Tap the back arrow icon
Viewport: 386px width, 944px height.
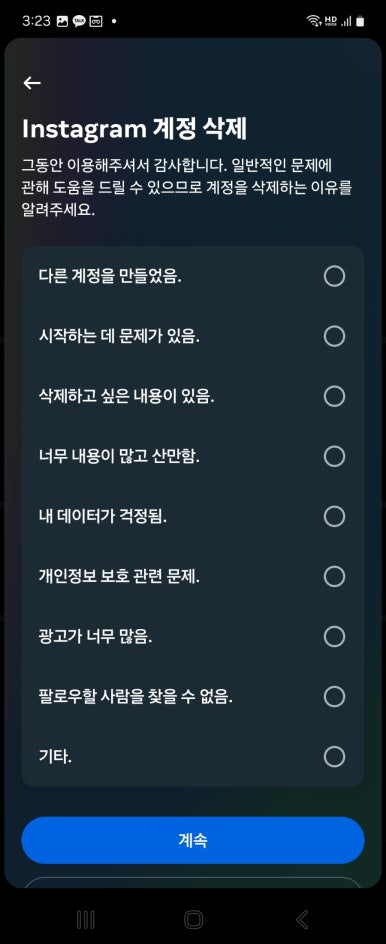[32, 83]
